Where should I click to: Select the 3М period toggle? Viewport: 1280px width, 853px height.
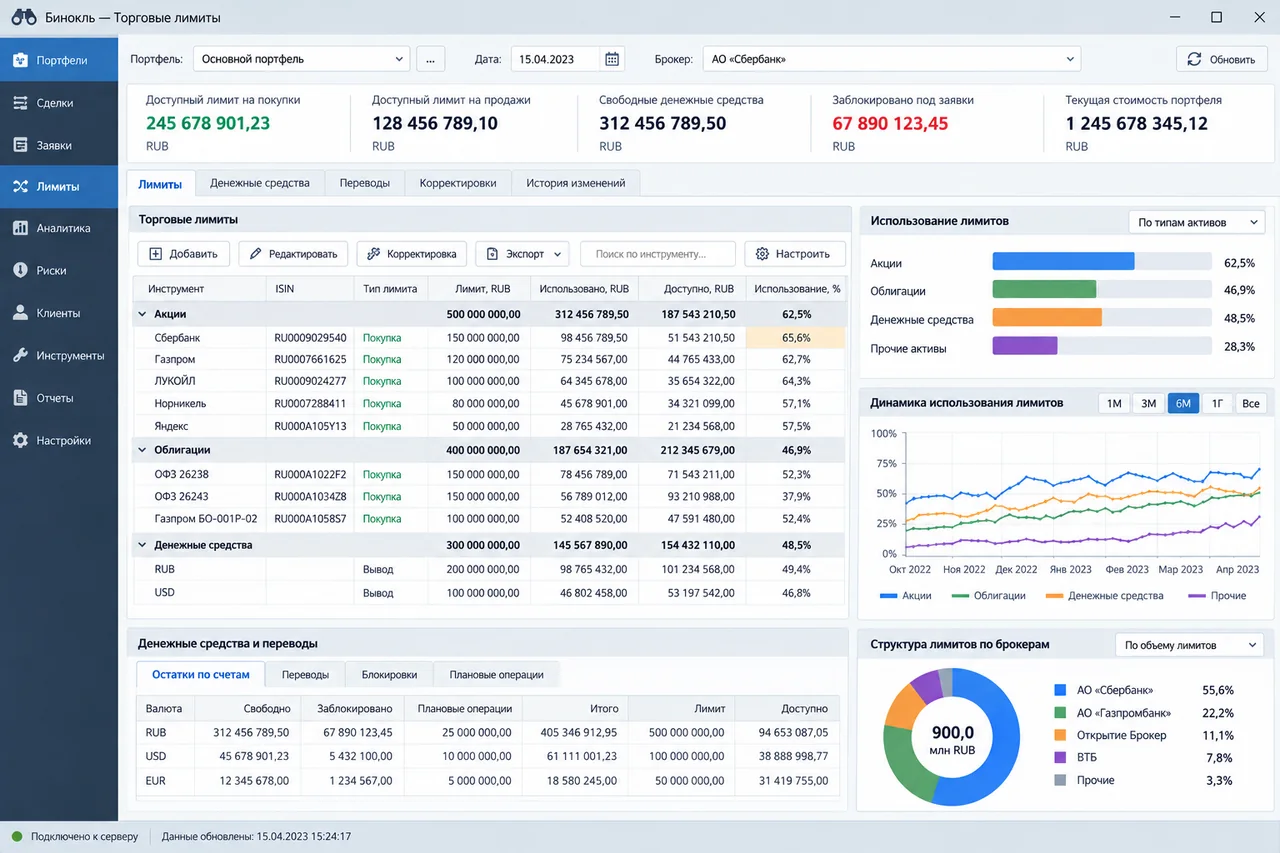coord(1149,403)
